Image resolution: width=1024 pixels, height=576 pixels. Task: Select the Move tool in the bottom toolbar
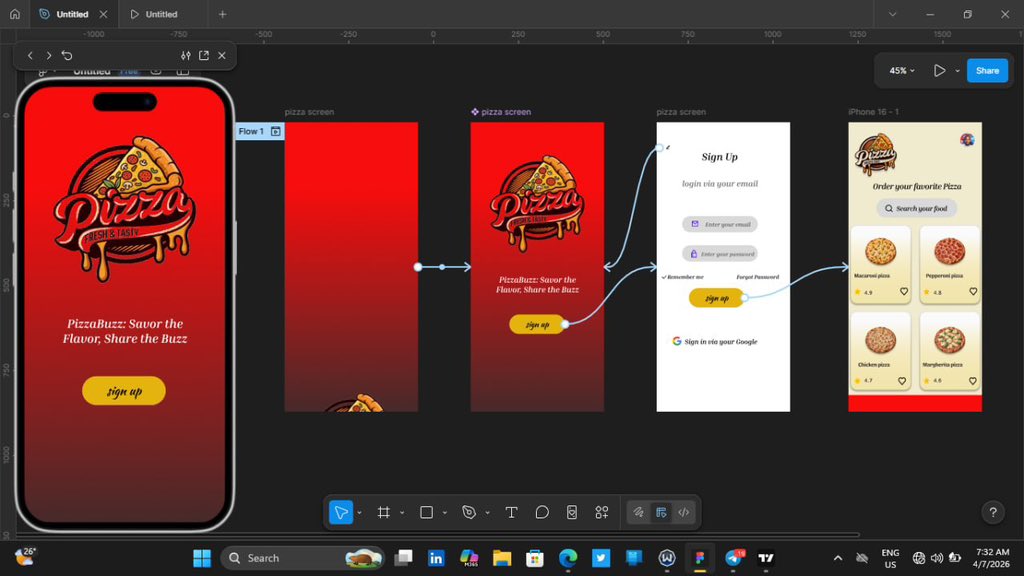coord(341,513)
